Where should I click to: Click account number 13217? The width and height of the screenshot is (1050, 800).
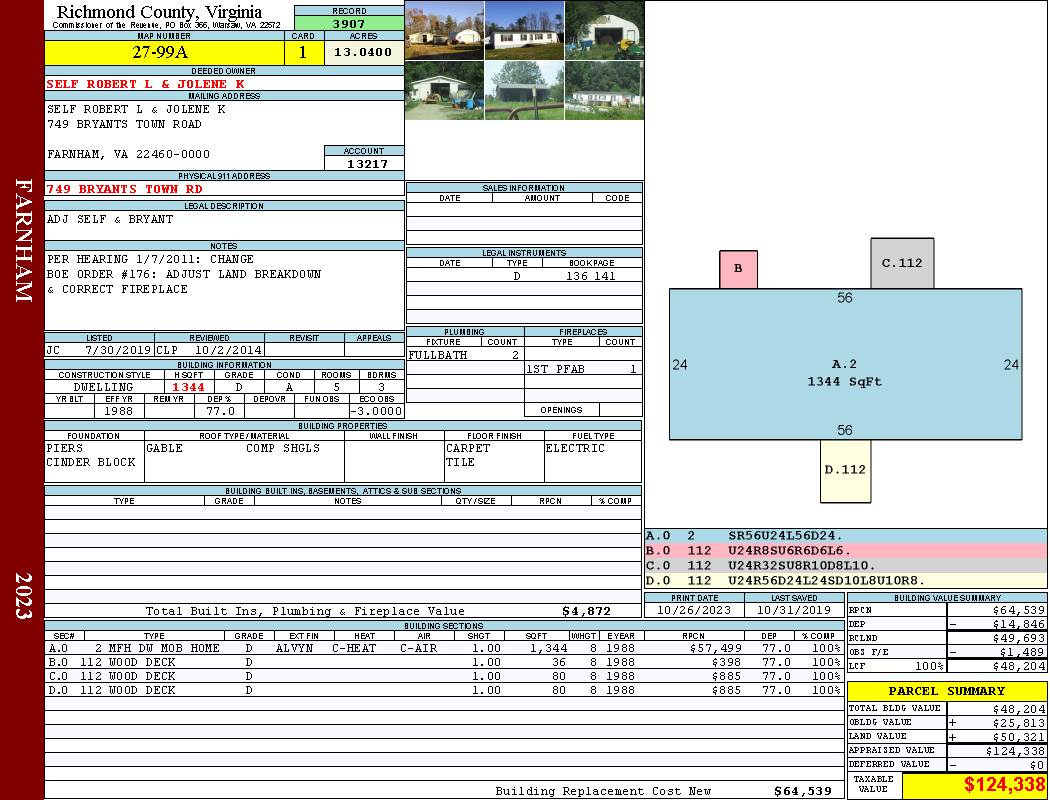(x=367, y=164)
